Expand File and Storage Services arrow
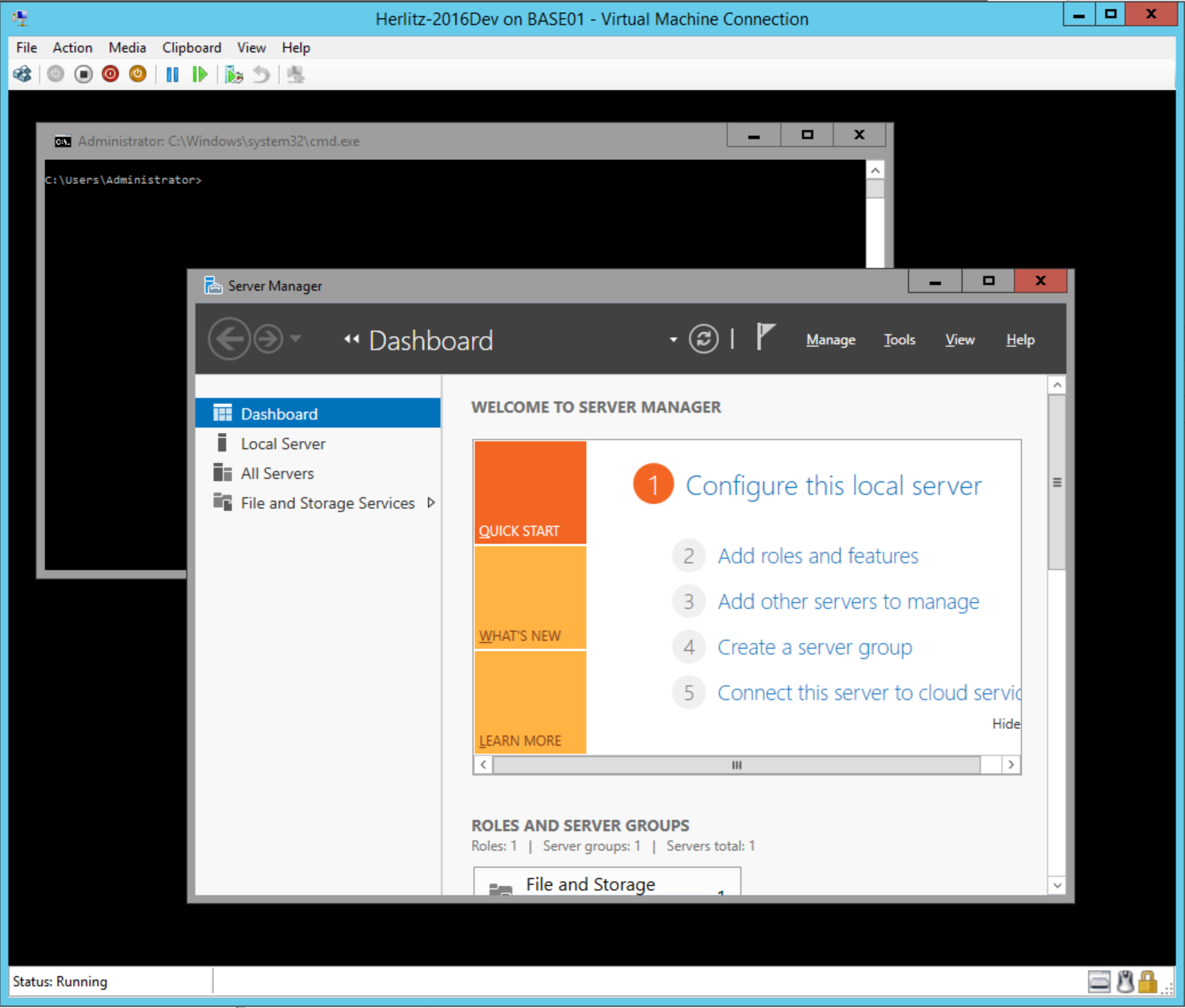The width and height of the screenshot is (1185, 1008). [431, 502]
